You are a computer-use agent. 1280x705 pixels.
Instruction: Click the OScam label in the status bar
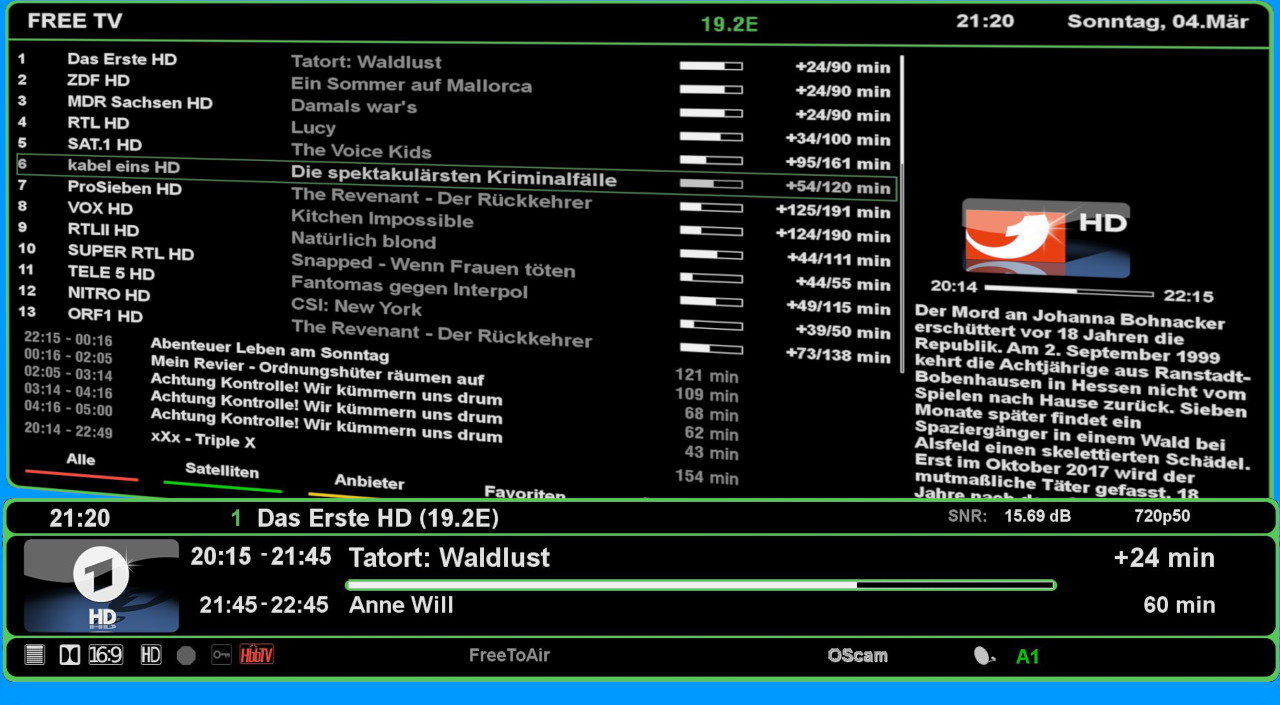point(857,656)
